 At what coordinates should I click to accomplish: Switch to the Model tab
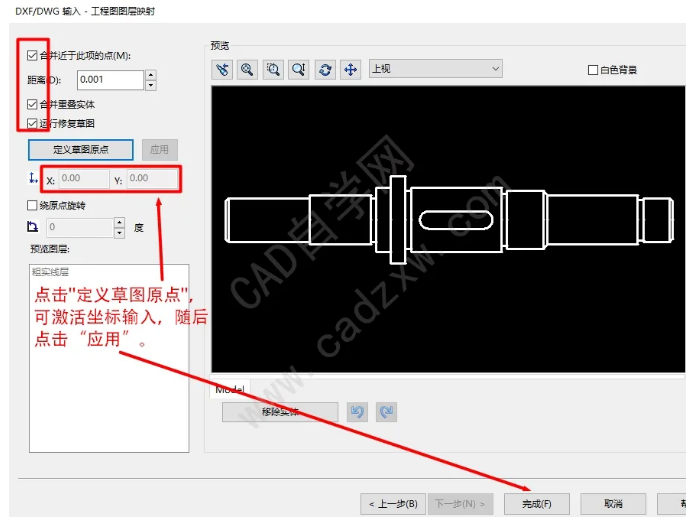coord(230,389)
